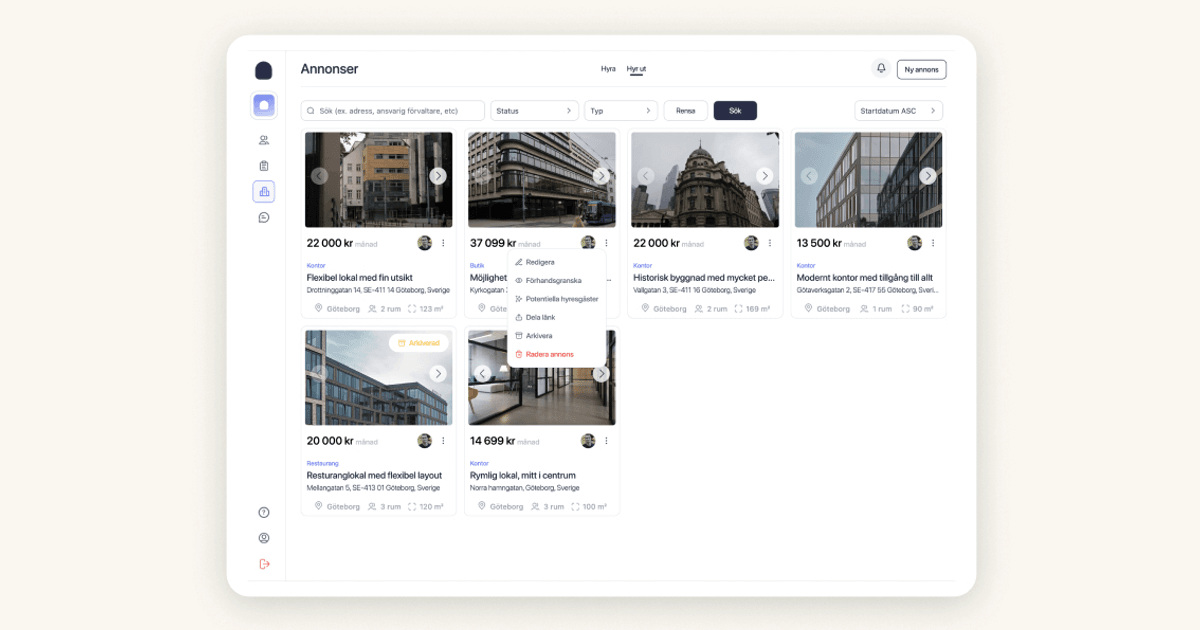Choose Radera annons in the menu
Viewport: 1200px width, 630px height.
(549, 354)
